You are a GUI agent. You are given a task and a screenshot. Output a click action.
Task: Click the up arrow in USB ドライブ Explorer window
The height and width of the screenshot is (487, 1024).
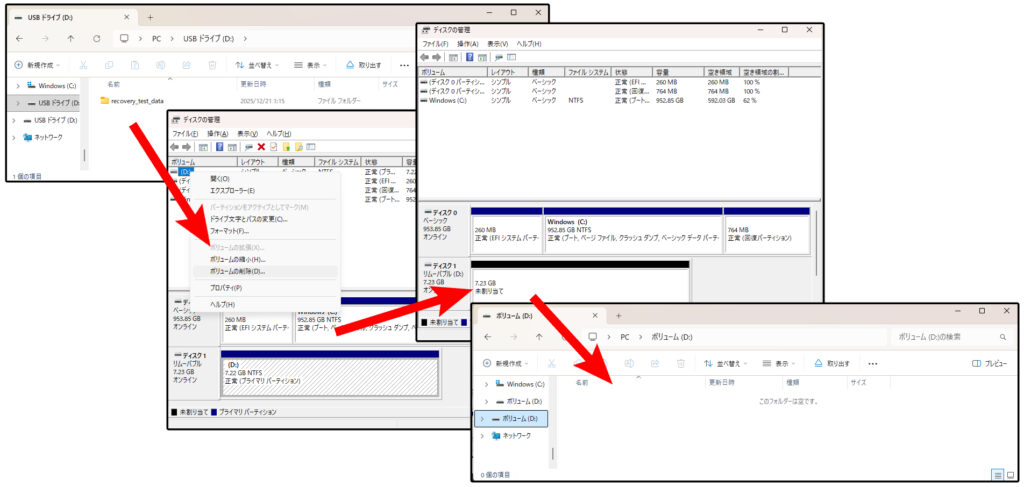coord(70,39)
